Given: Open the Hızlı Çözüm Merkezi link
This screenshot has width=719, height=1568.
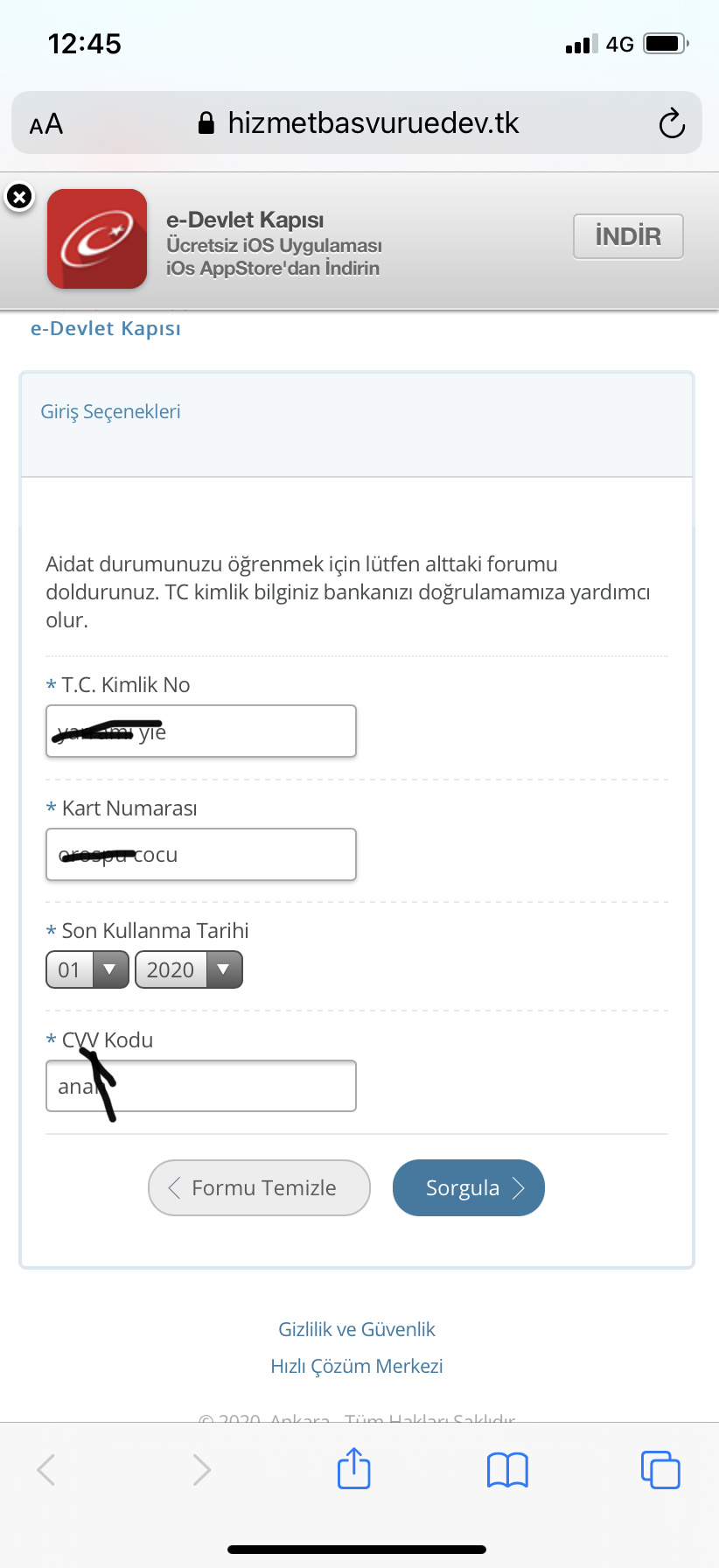Looking at the screenshot, I should click(x=357, y=1366).
